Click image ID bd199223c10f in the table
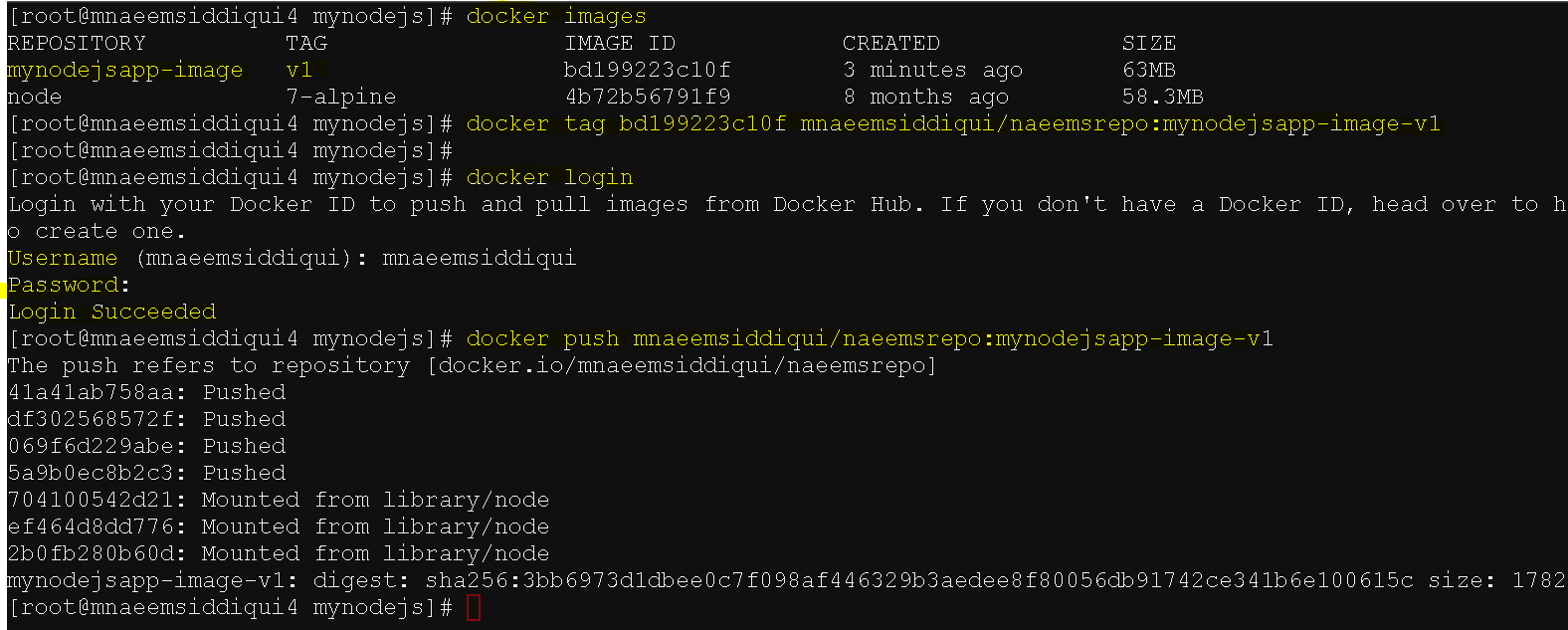This screenshot has width=1568, height=630. (x=647, y=70)
